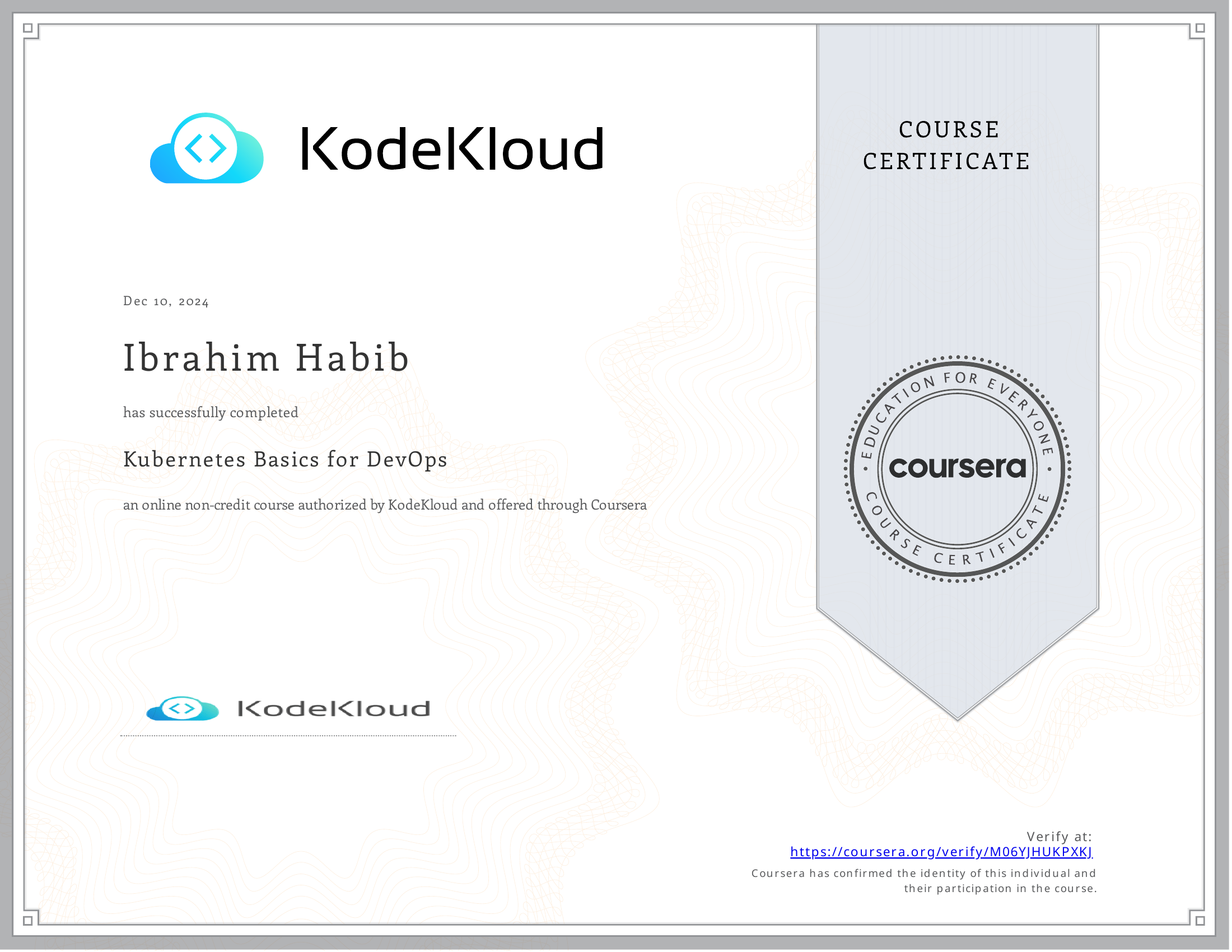
Task: Click the COURSE CERTIFICATE ribbon heading
Action: click(x=948, y=146)
